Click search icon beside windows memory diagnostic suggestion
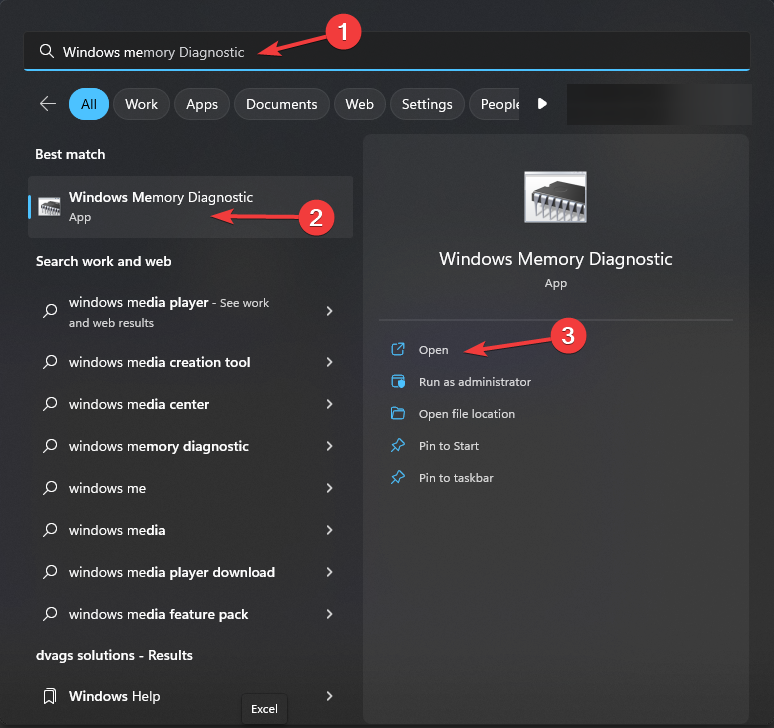The image size is (774, 728). 50,446
